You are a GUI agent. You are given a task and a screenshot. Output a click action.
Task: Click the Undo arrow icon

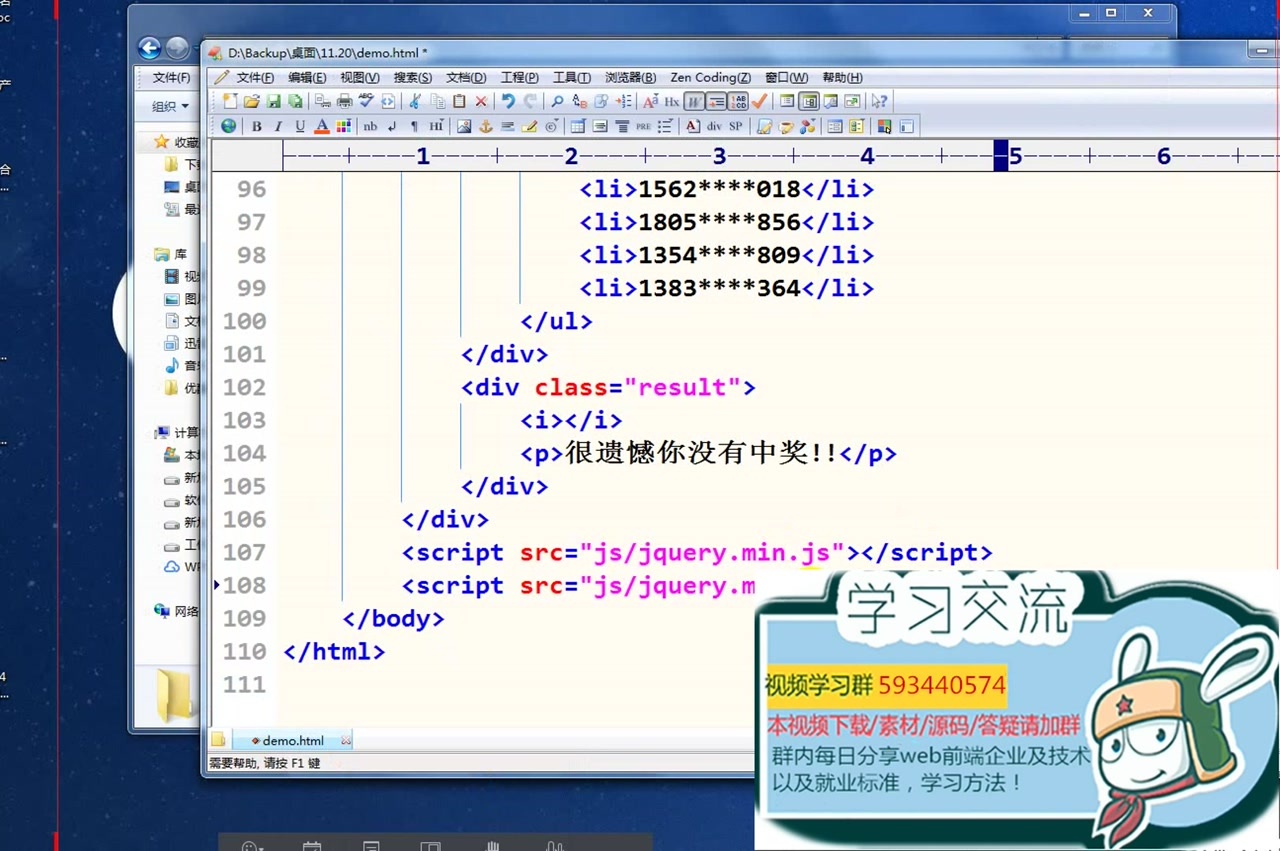coord(508,101)
